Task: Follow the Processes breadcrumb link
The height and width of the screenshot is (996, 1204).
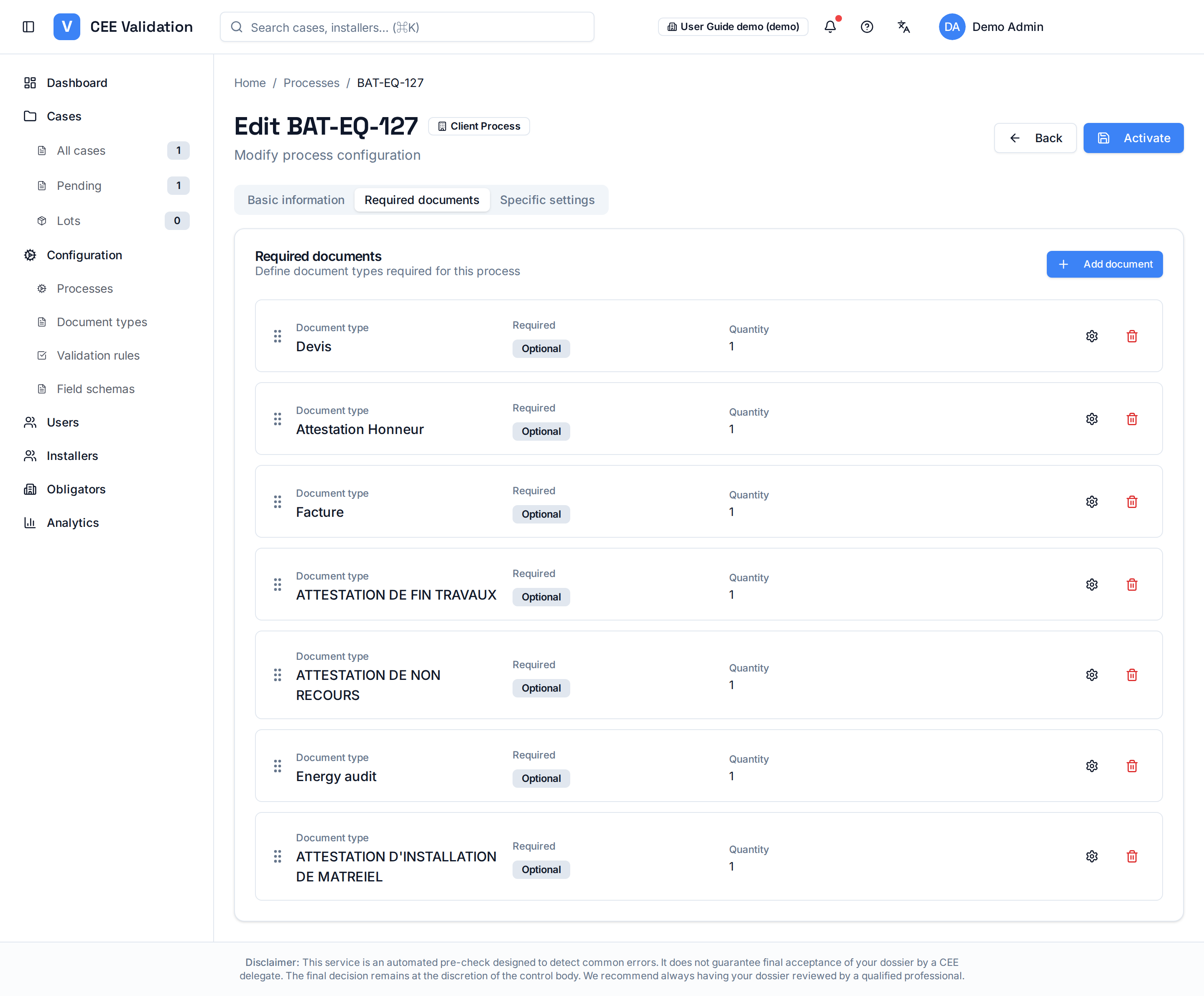Action: click(x=311, y=82)
